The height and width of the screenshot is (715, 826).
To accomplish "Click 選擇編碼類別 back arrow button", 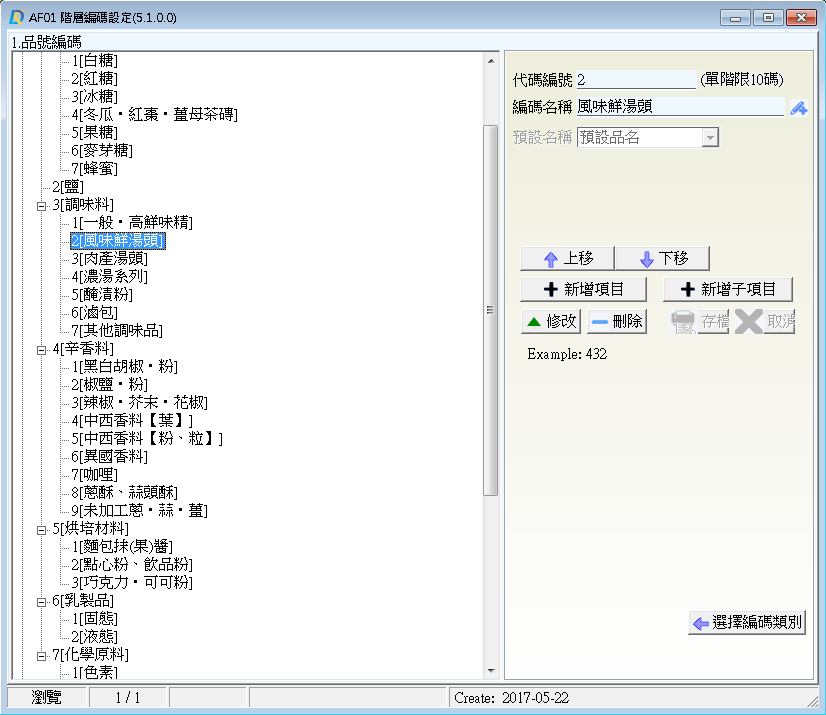I will point(747,623).
